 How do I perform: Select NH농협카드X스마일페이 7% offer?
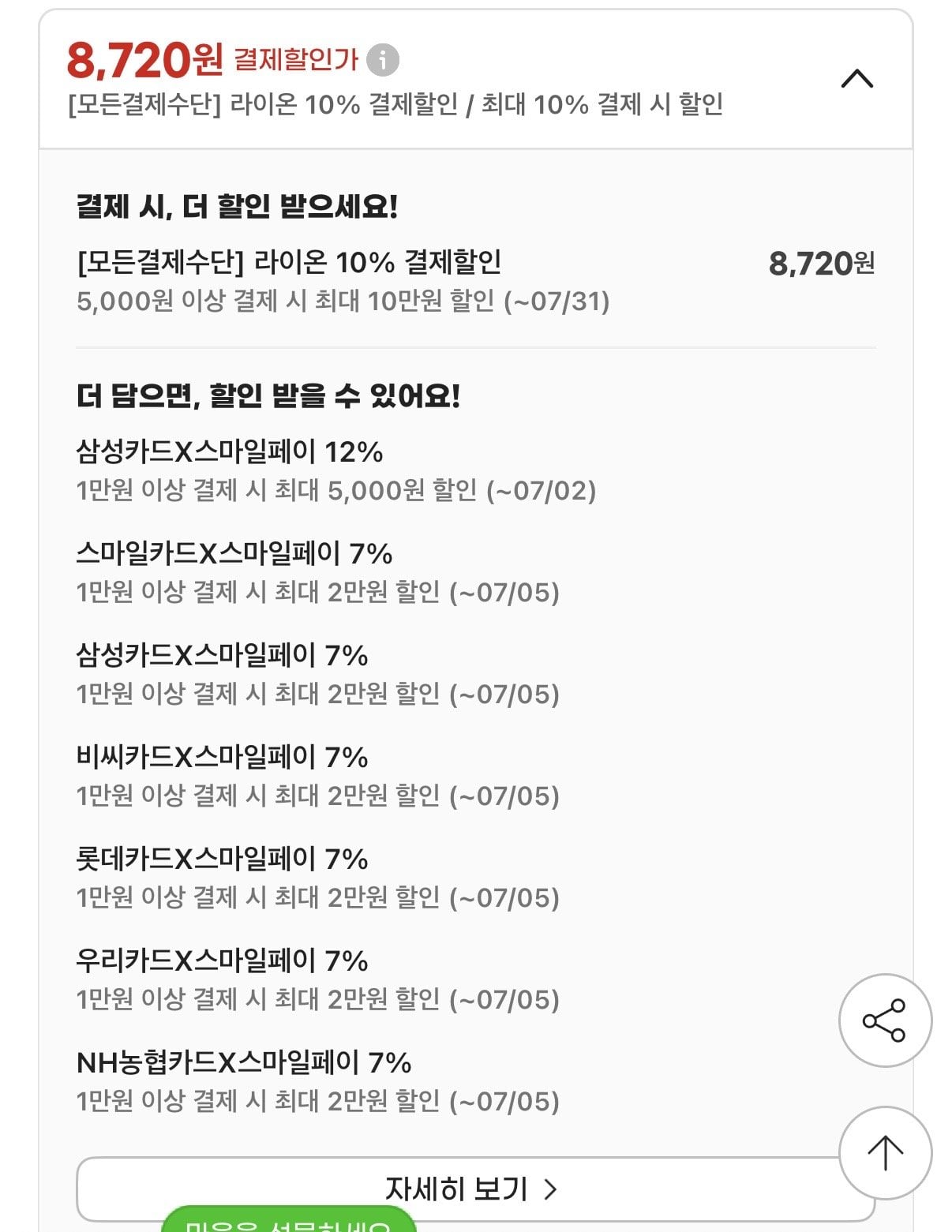(317, 1082)
